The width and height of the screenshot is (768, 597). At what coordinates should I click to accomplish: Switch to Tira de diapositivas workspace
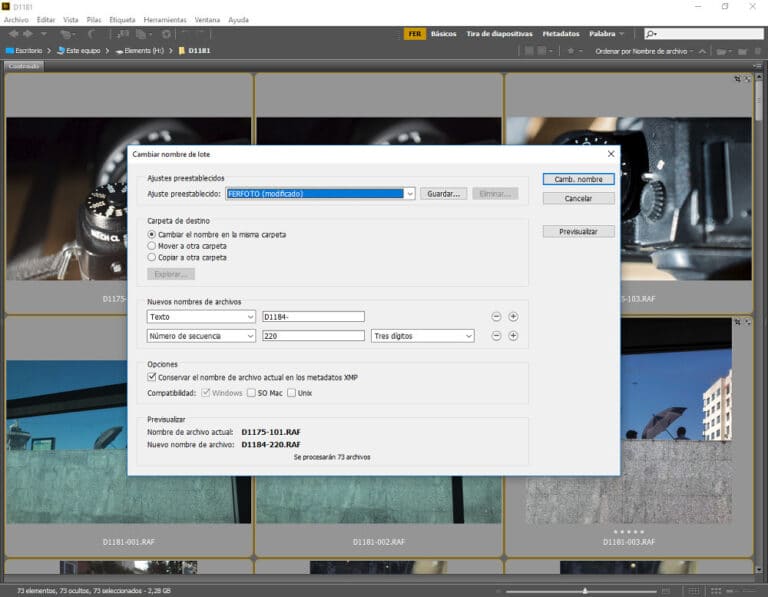pyautogui.click(x=499, y=34)
